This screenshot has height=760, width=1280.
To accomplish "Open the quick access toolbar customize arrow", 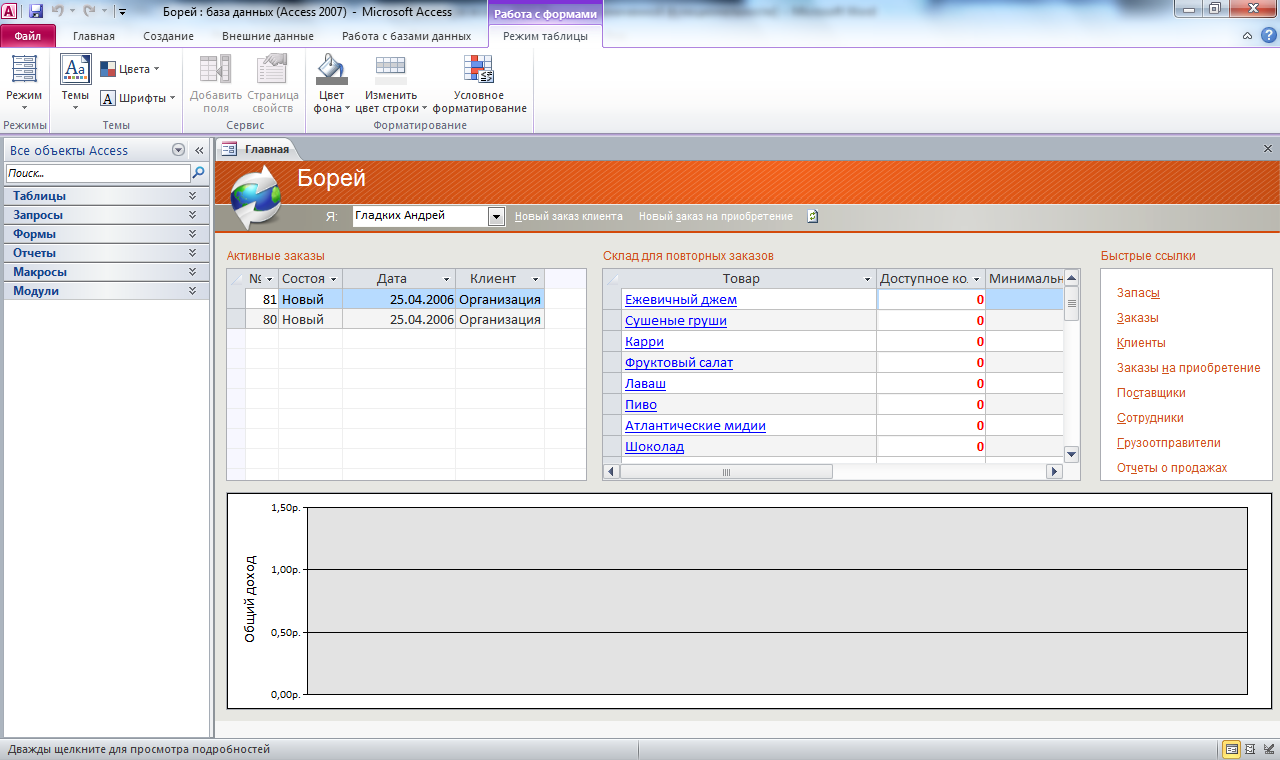I will point(122,12).
